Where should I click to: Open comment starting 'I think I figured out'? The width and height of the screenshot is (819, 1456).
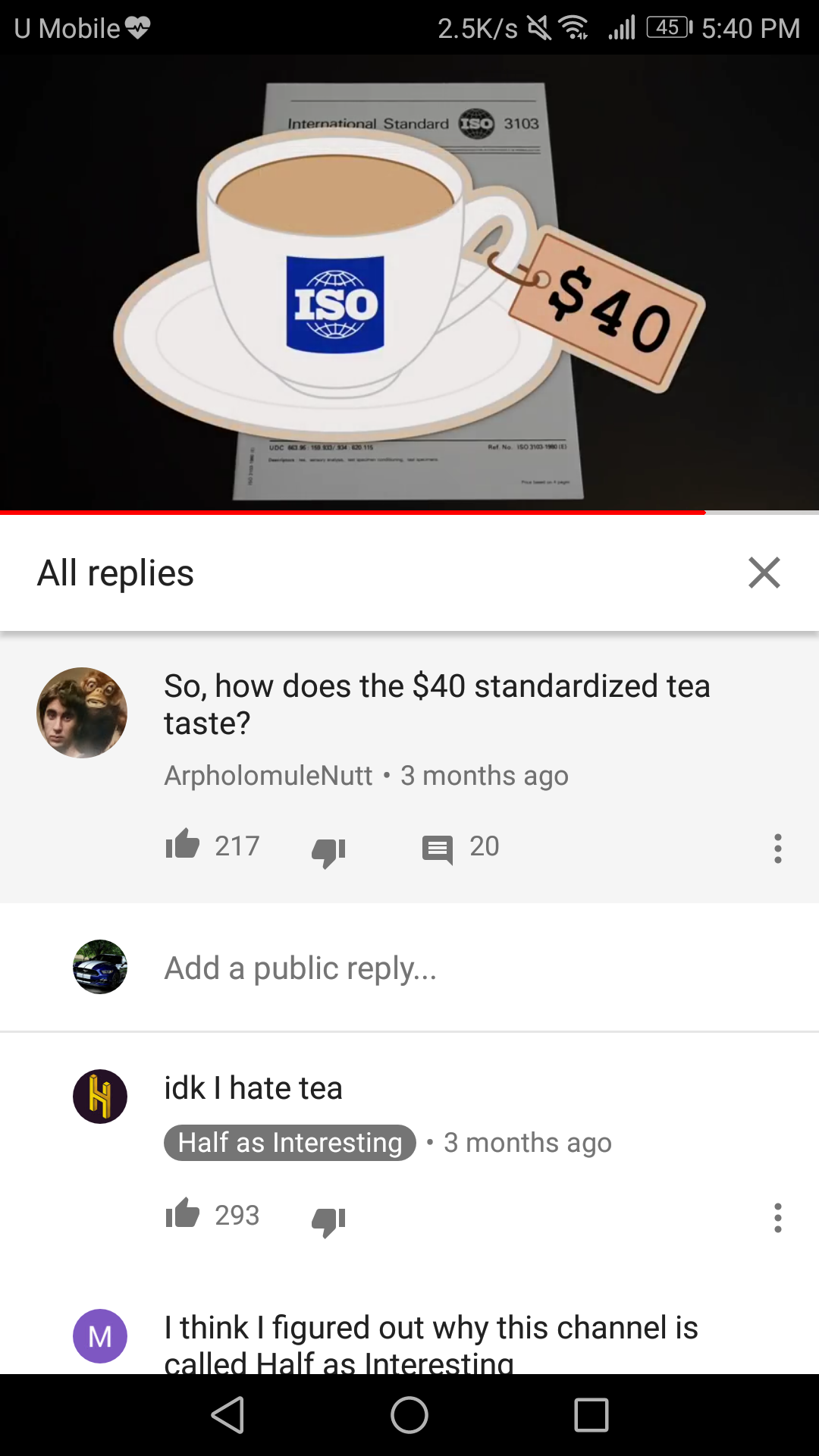coord(431,1344)
